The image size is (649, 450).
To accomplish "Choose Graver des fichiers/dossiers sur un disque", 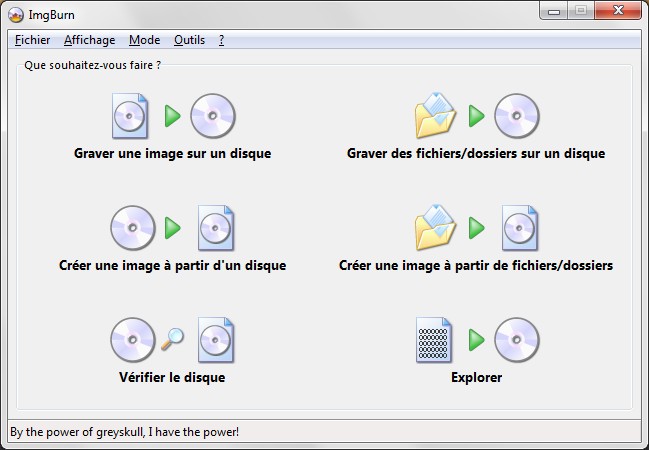I will [x=476, y=154].
